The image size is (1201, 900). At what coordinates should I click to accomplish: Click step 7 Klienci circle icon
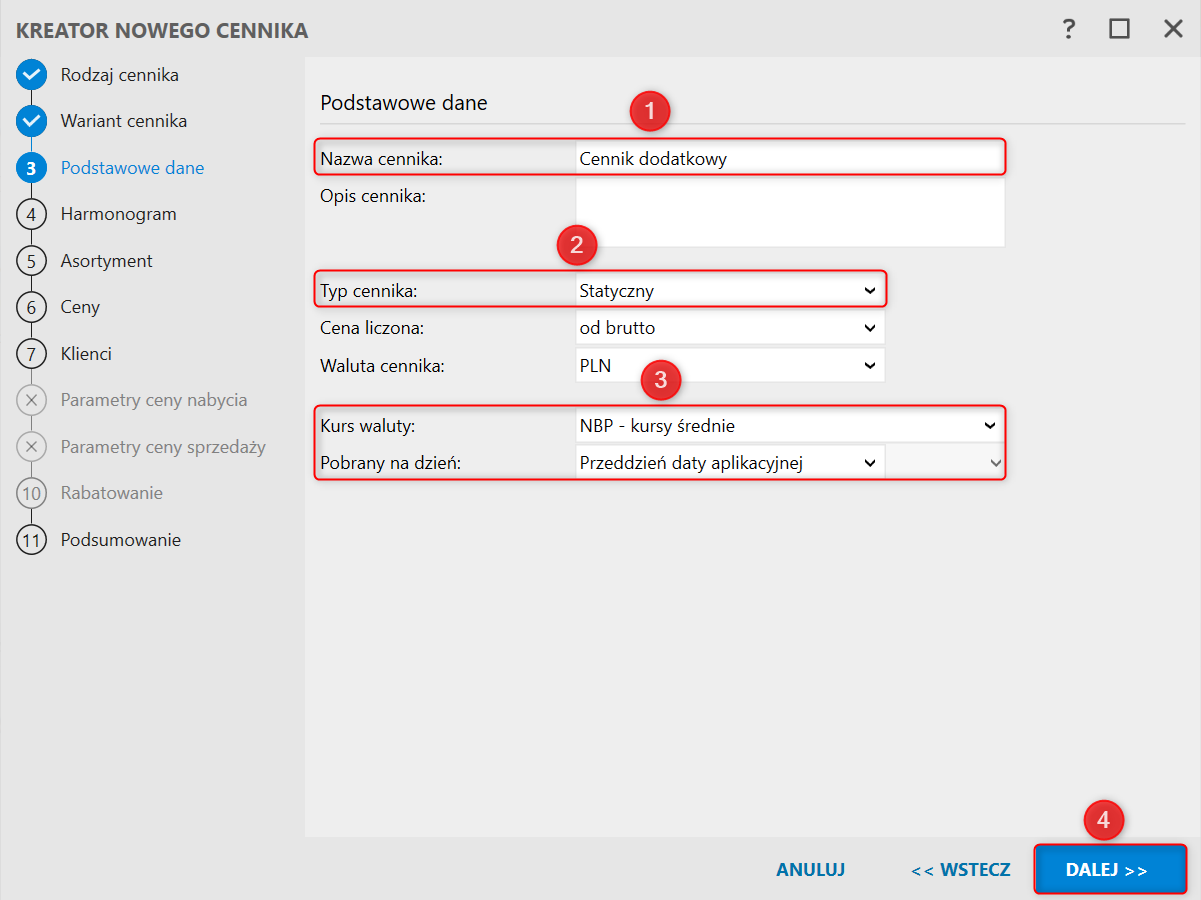pos(32,354)
